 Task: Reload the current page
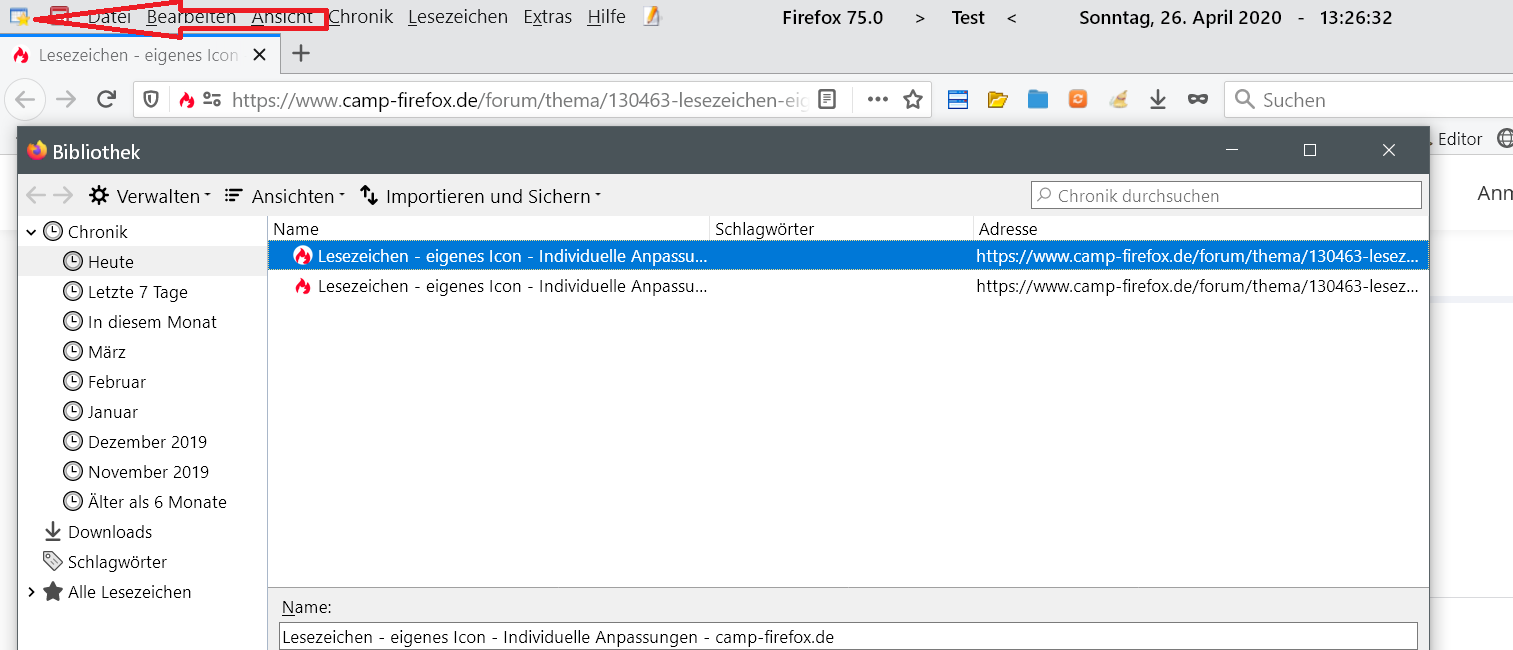107,99
